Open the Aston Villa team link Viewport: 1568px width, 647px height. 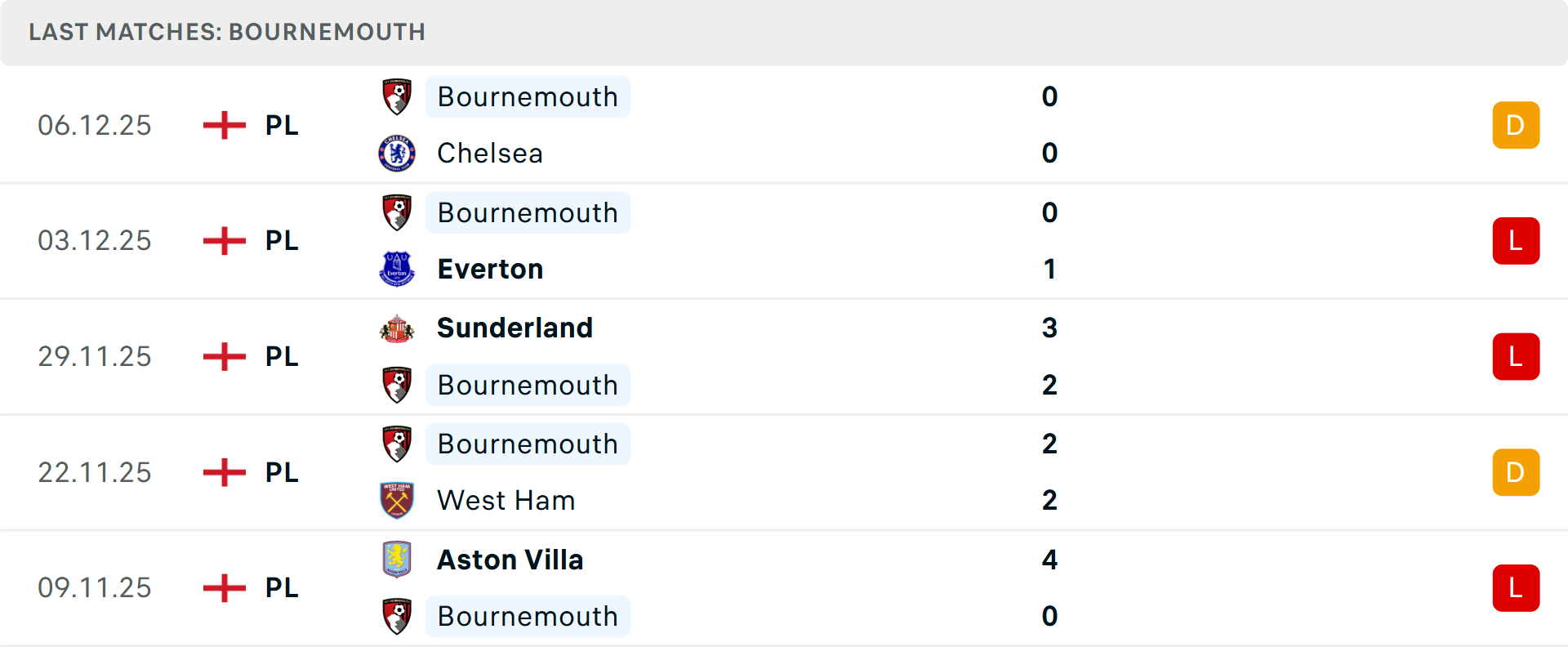[x=510, y=560]
